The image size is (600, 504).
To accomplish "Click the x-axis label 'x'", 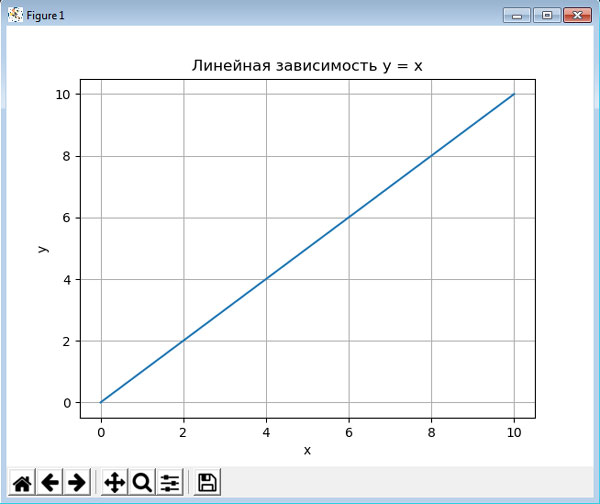I will (x=307, y=450).
